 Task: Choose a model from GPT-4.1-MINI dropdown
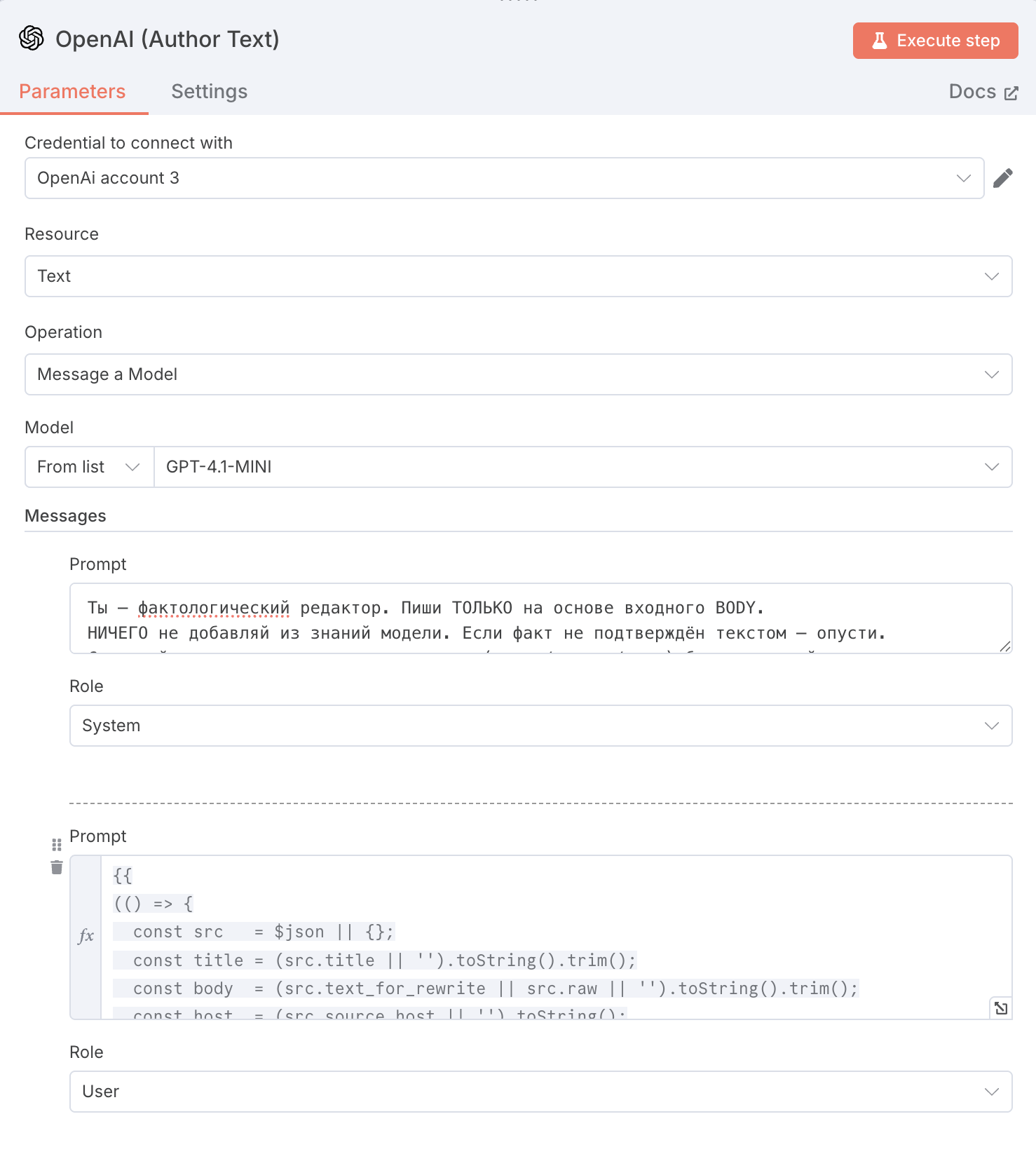pyautogui.click(x=582, y=467)
